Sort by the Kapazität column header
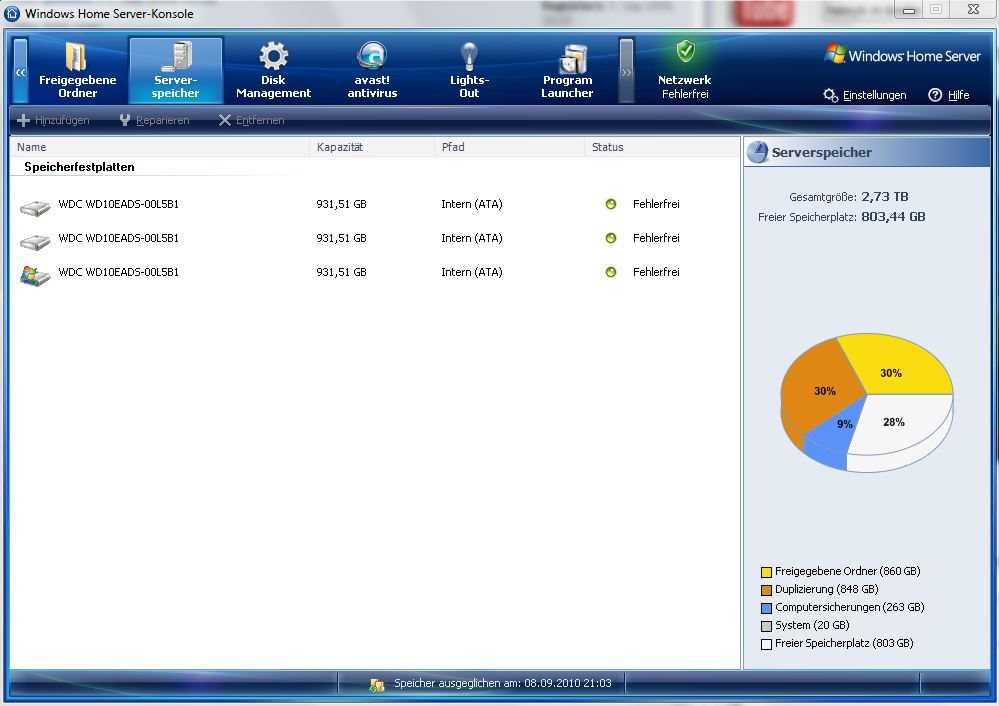The image size is (999, 706). (372, 147)
